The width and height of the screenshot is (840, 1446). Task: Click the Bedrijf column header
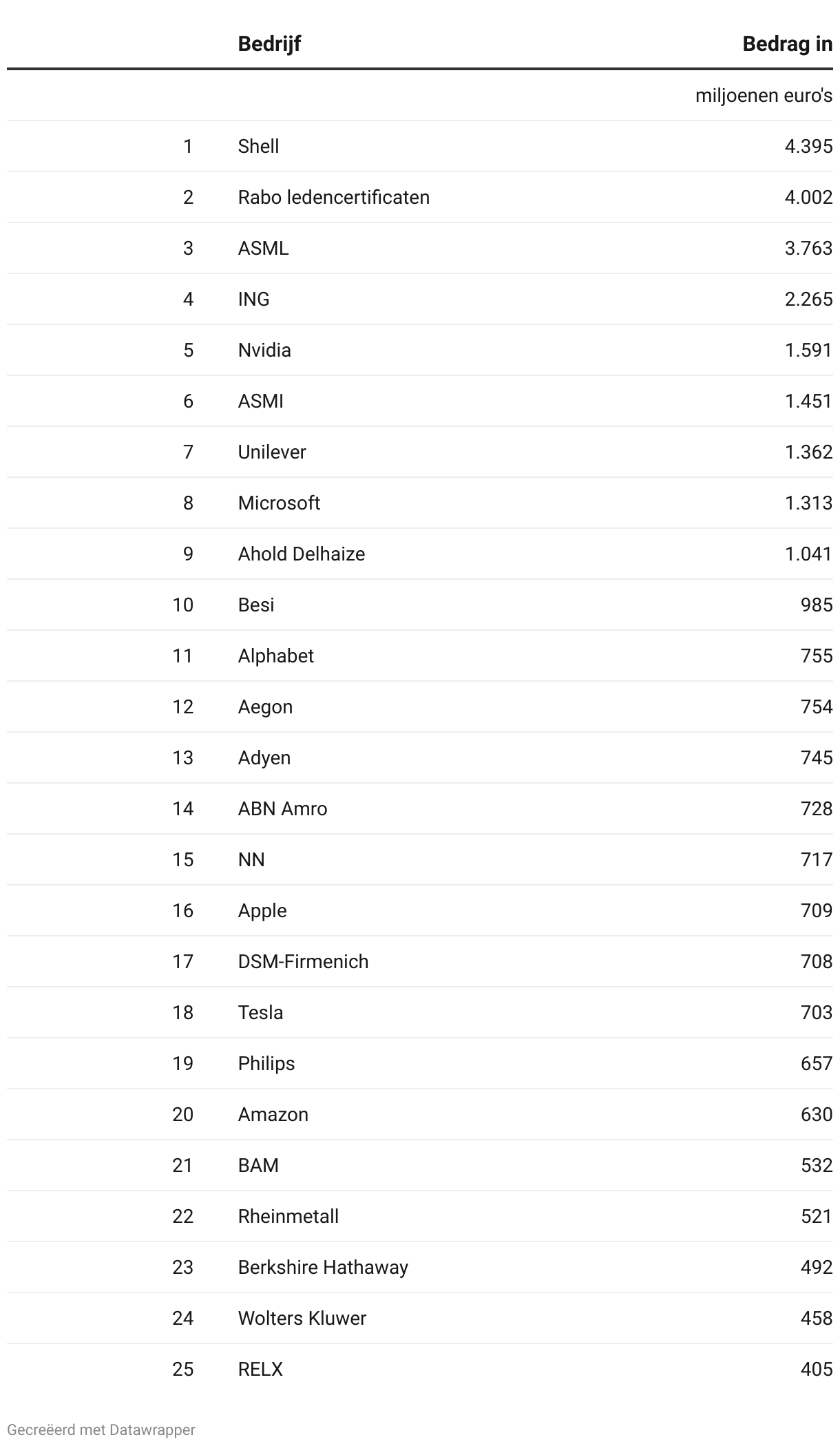[269, 44]
